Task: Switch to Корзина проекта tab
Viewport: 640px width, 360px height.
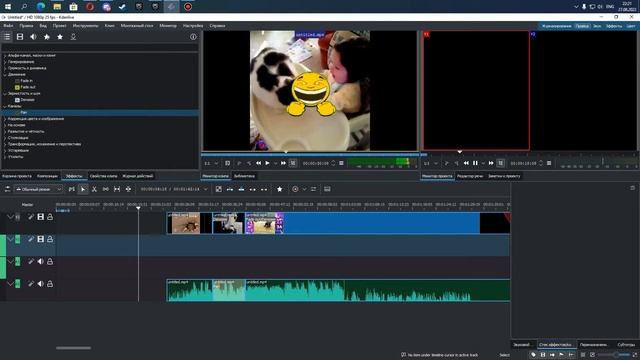Action: click(x=17, y=176)
